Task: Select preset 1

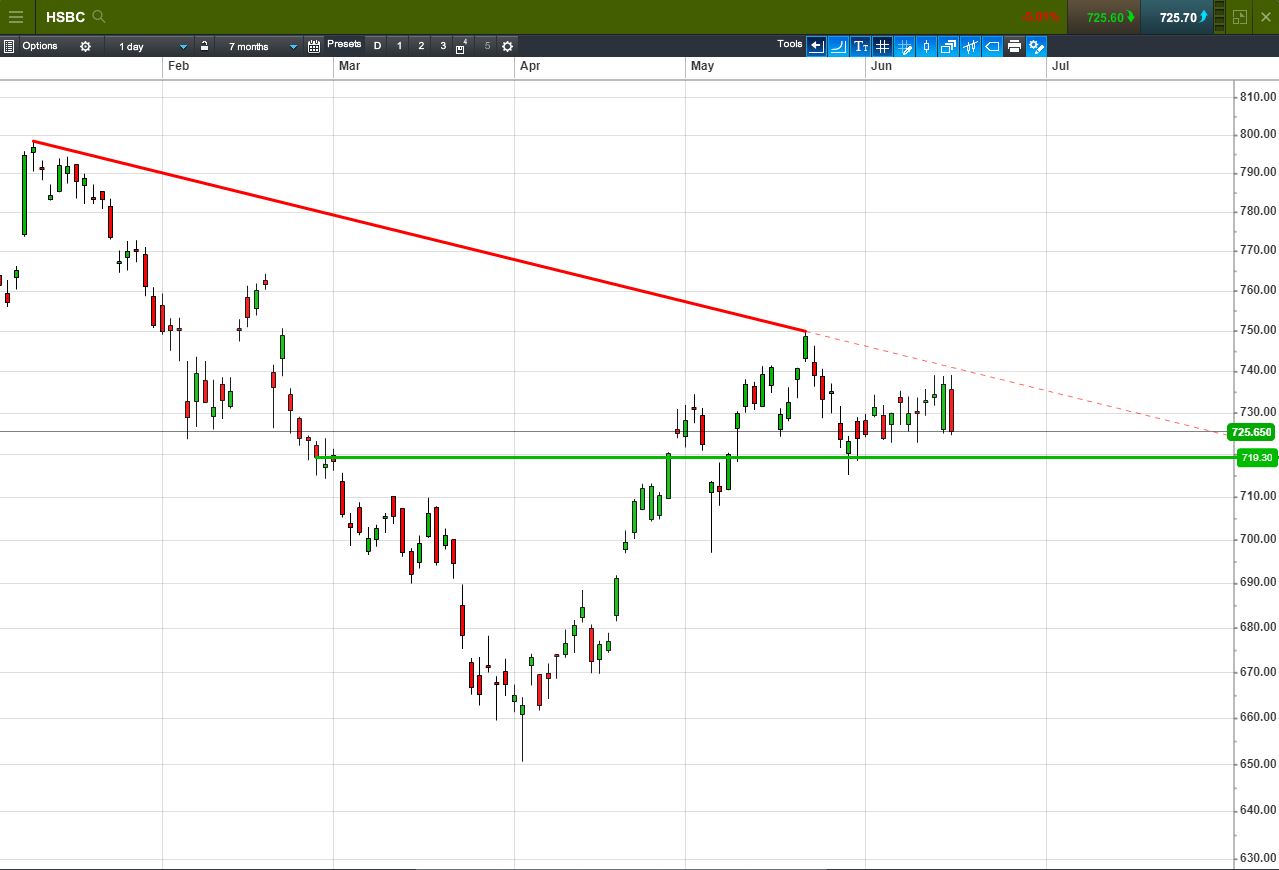Action: point(399,46)
